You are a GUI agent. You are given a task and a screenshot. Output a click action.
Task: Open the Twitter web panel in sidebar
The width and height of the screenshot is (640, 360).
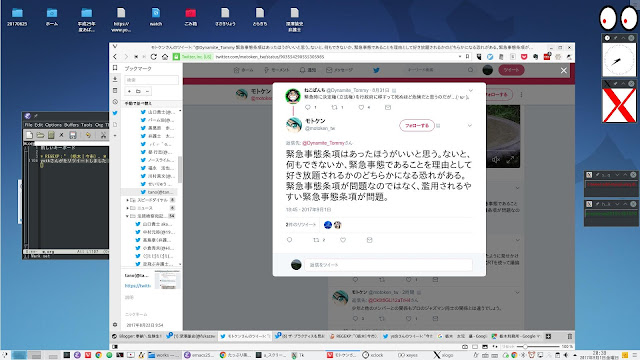[115, 113]
